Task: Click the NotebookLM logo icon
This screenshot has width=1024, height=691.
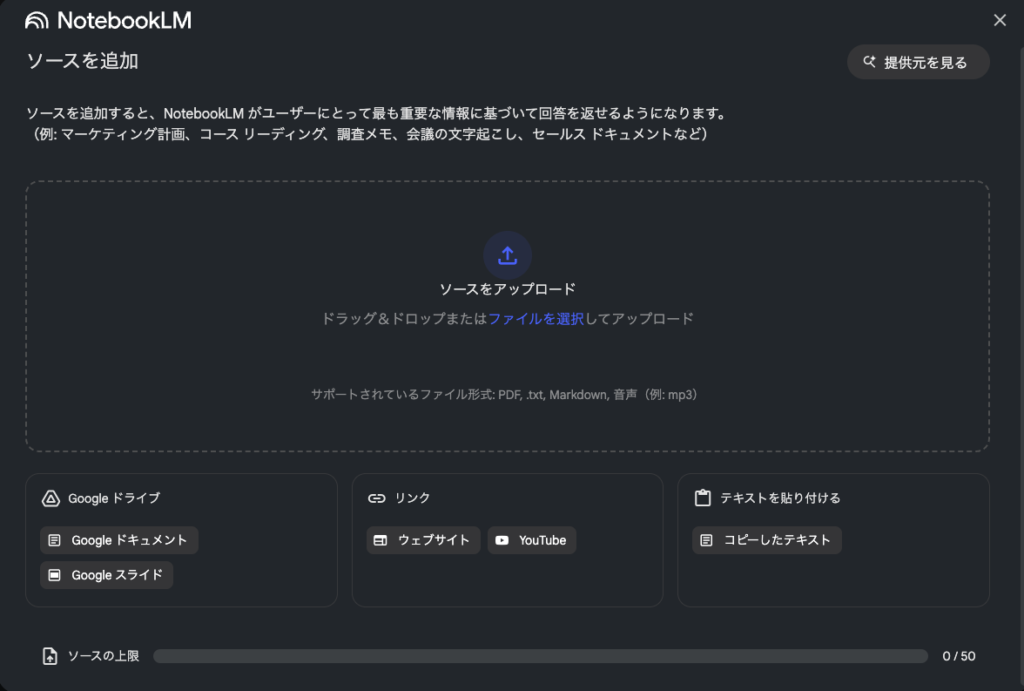Action: 37,21
